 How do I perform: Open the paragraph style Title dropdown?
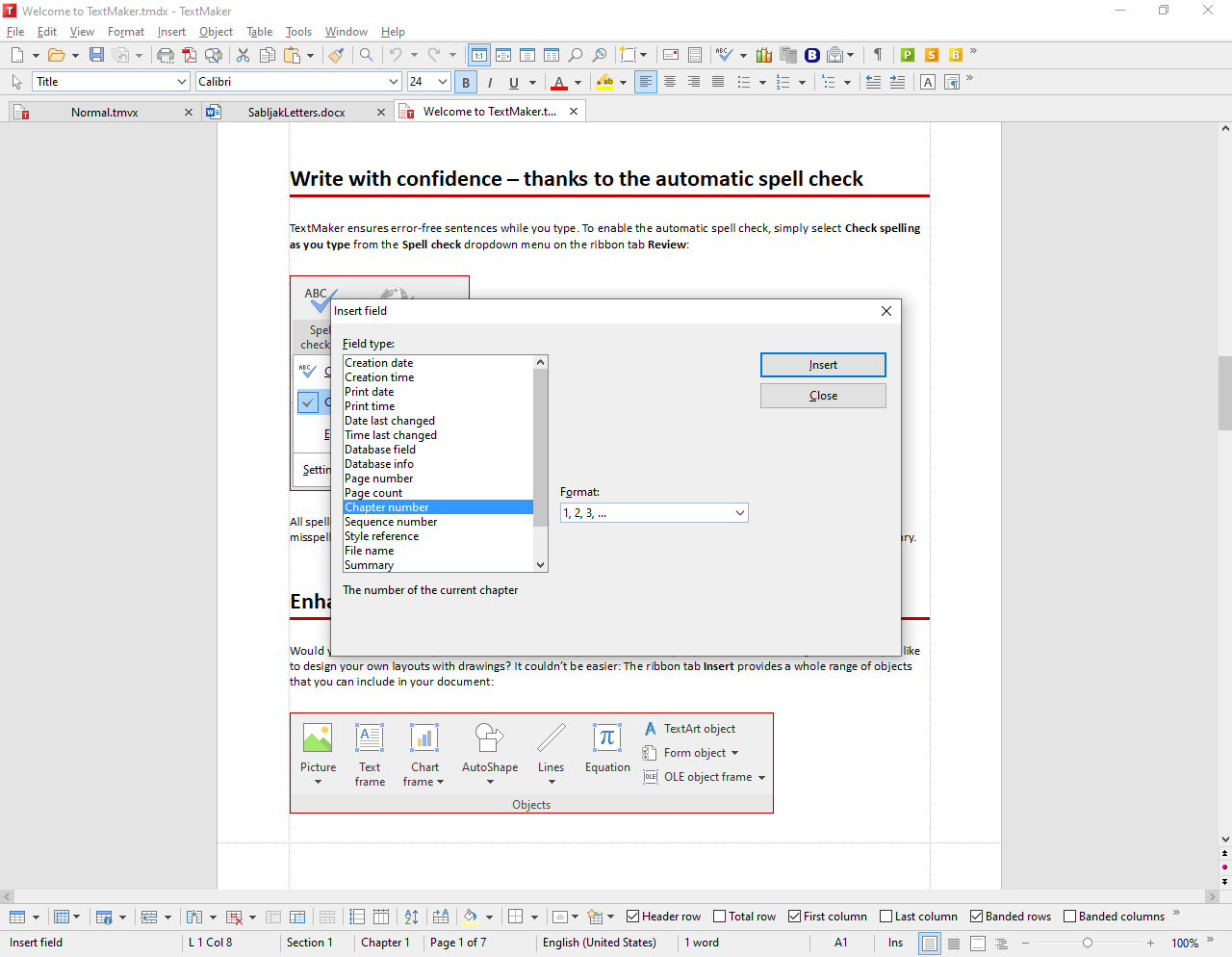click(x=182, y=82)
